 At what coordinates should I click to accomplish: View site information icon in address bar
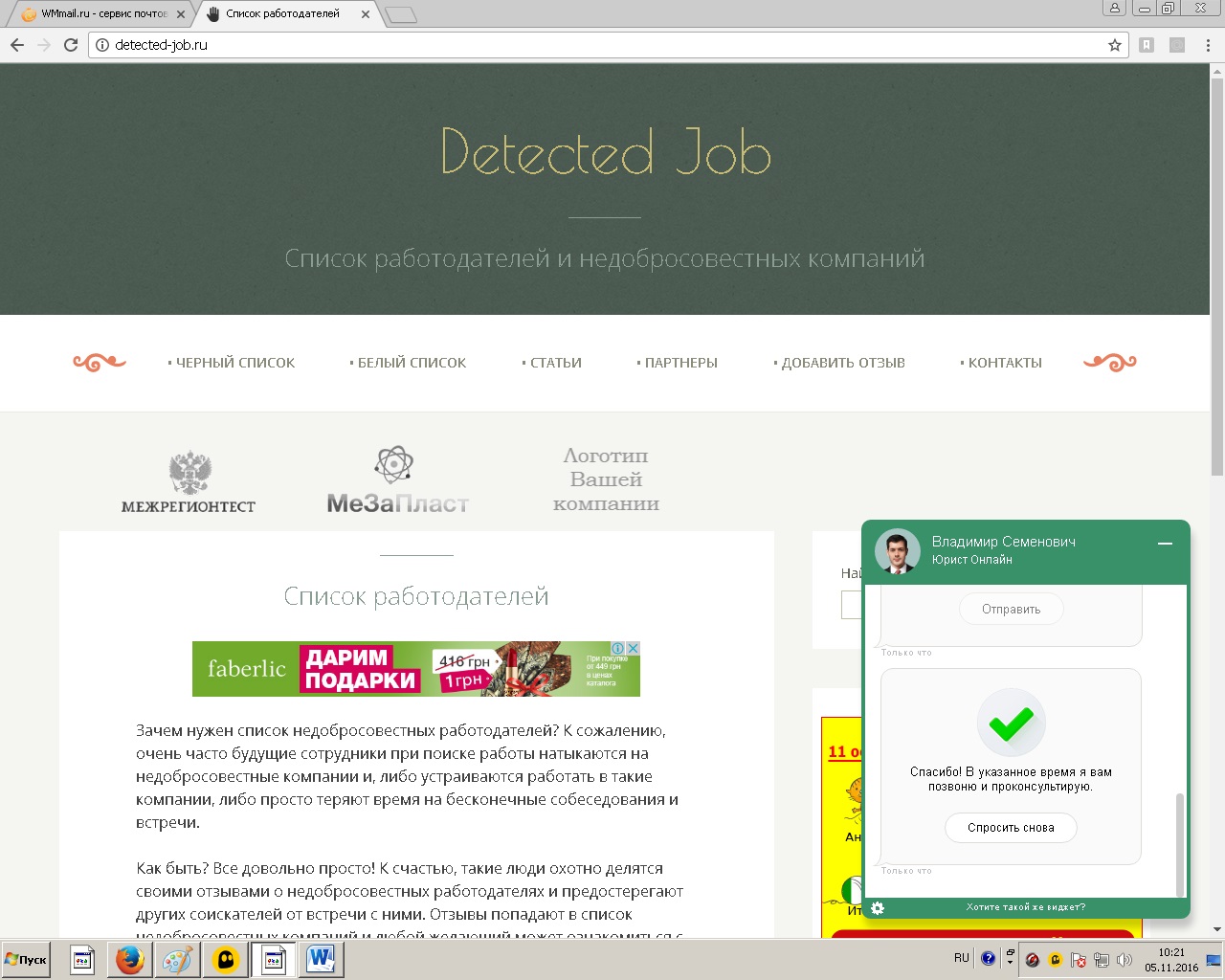(102, 45)
